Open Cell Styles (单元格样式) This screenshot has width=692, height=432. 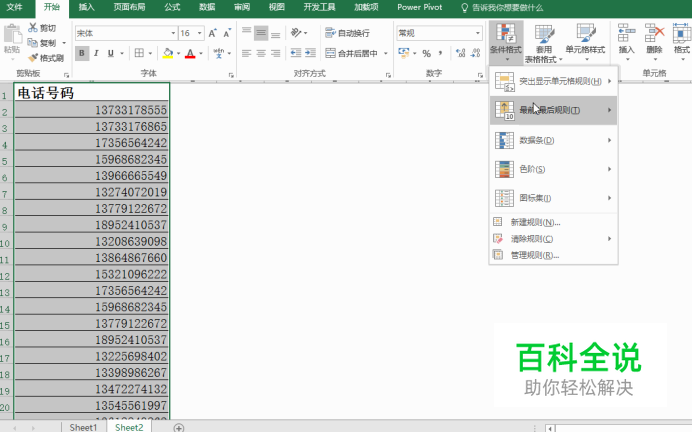585,42
